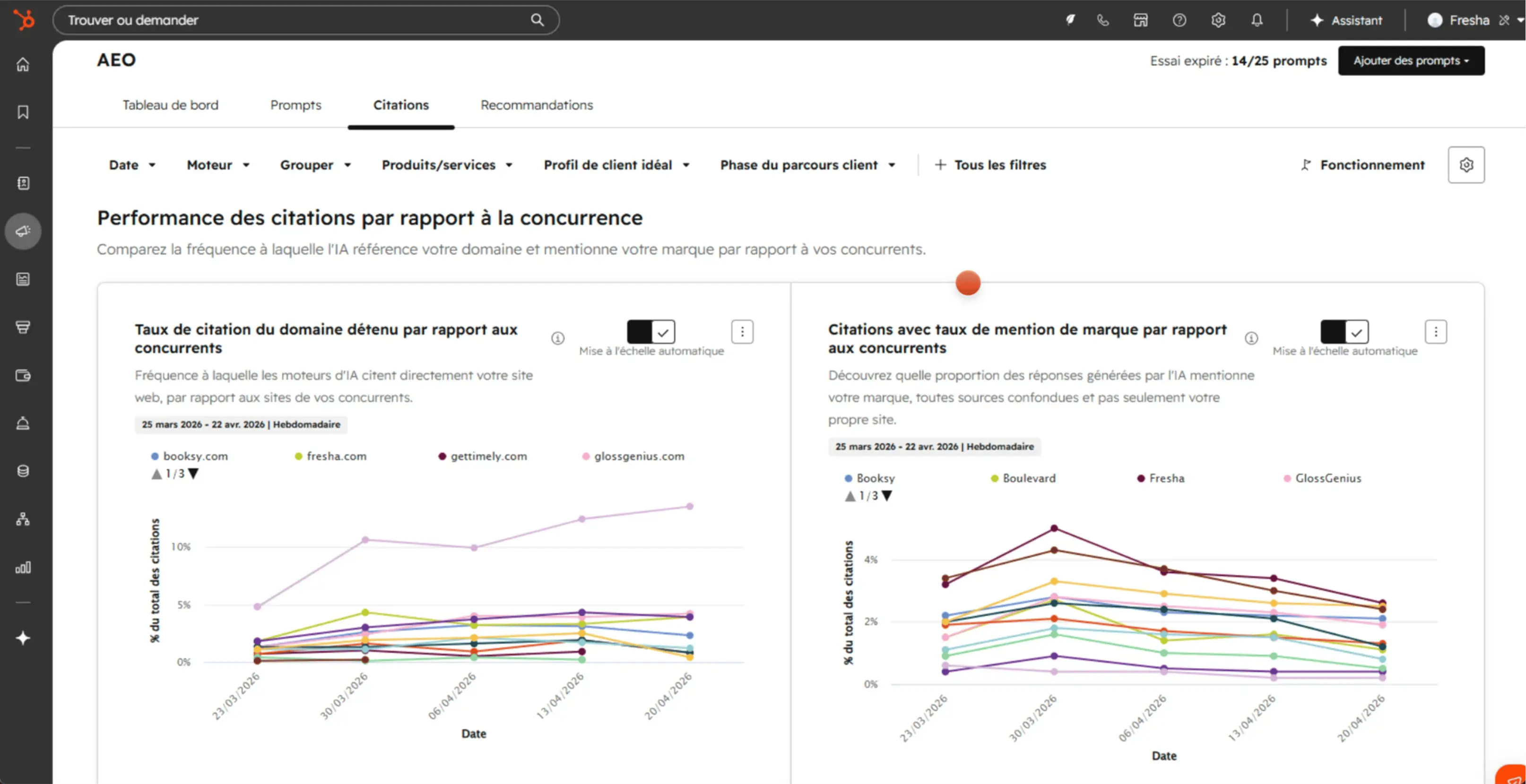
Task: Switch to the Tableau de bord tab
Action: point(171,105)
